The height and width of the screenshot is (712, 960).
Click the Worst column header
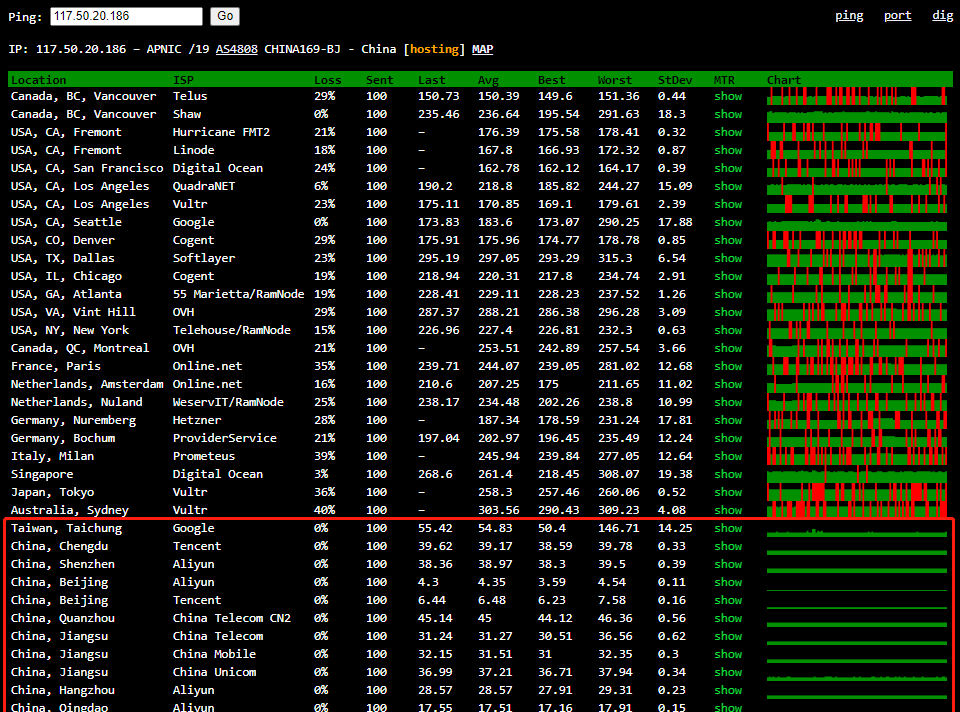[x=615, y=80]
